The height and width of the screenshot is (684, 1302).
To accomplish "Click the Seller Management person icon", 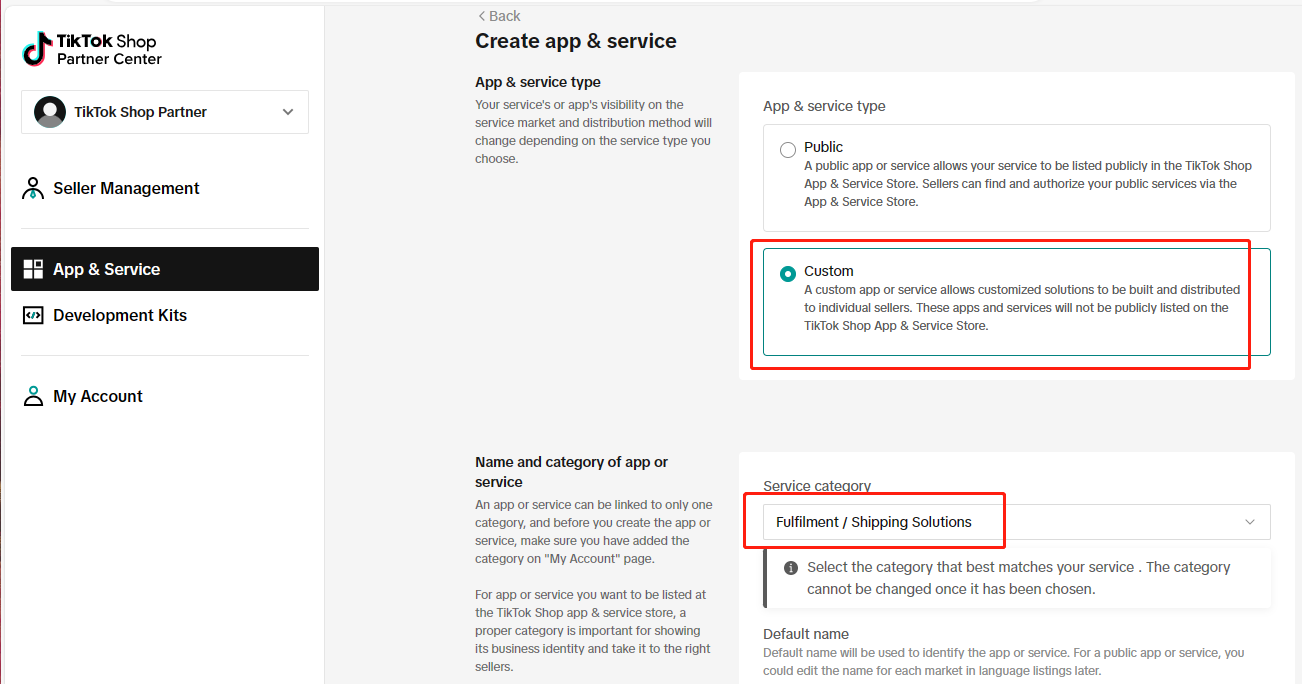I will tap(33, 188).
